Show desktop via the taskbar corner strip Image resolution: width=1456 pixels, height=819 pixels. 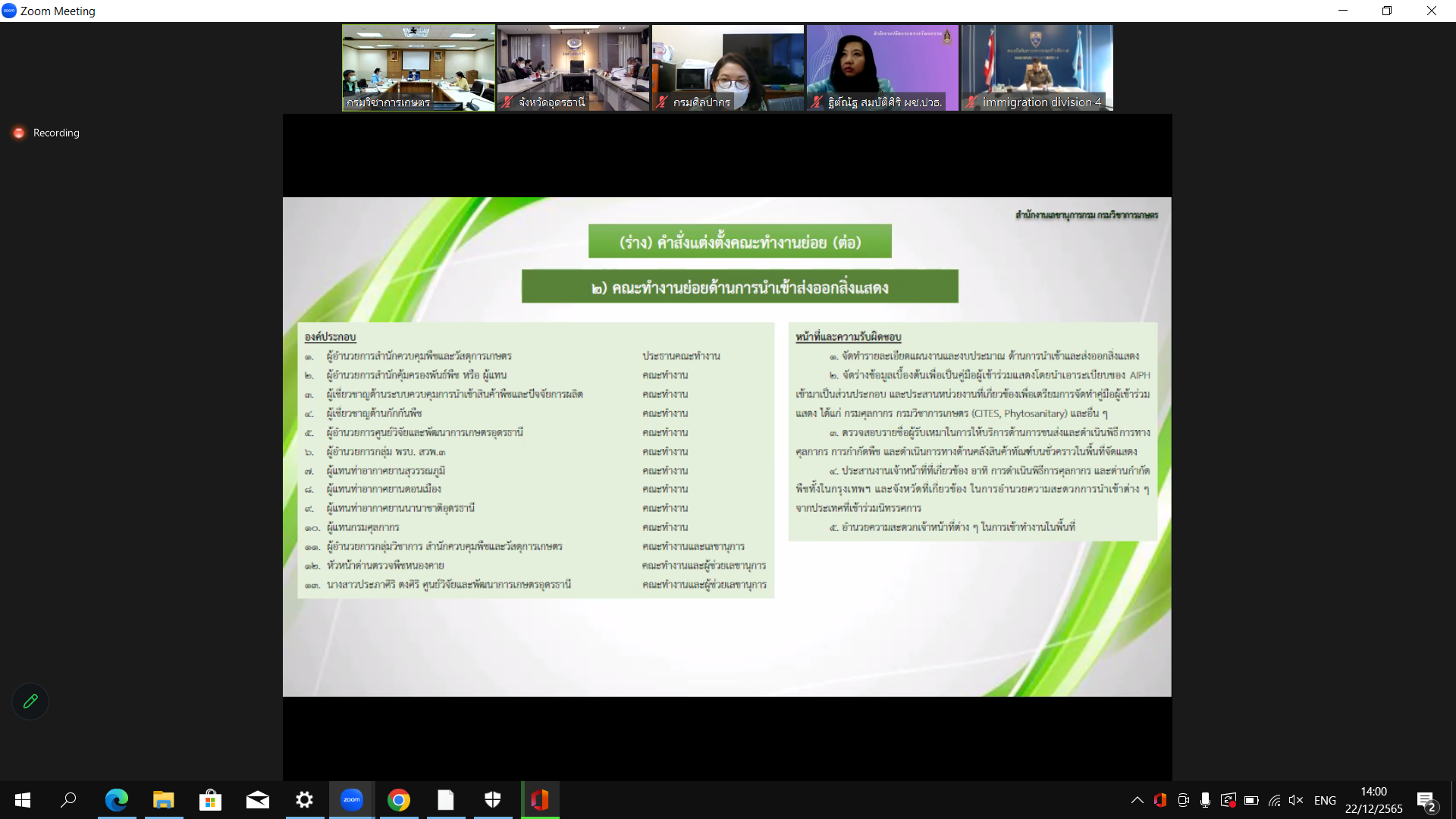tap(1452, 800)
